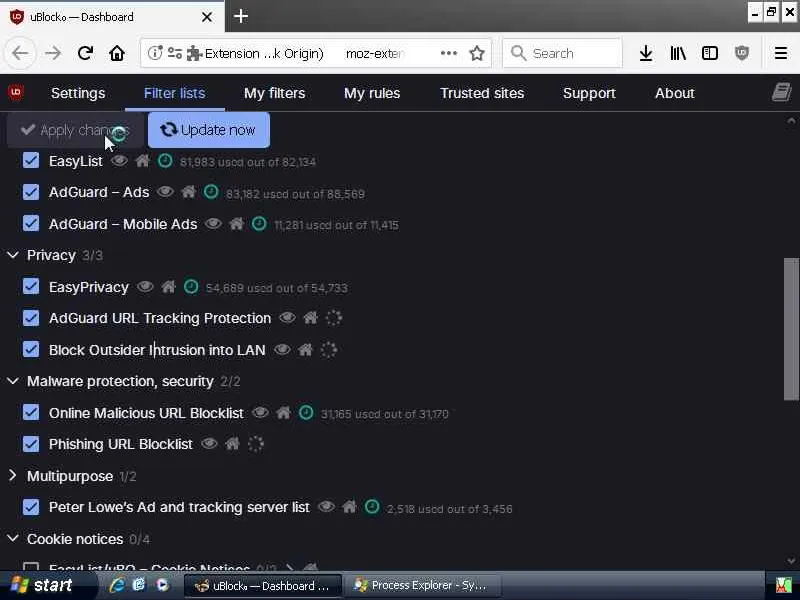The image size is (800, 600).
Task: Open page actions ellipsis menu
Action: 448,53
